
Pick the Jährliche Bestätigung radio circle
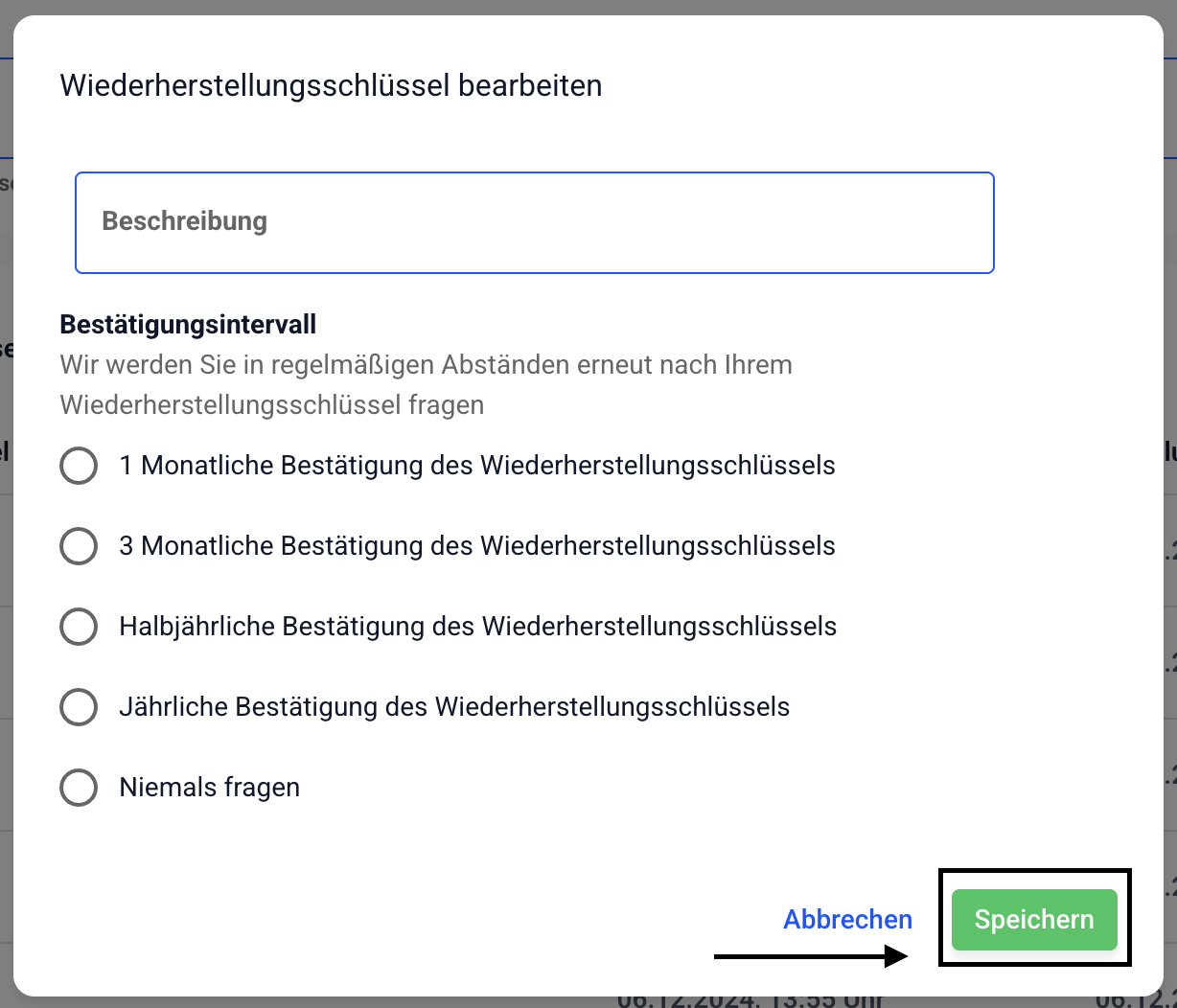point(79,708)
